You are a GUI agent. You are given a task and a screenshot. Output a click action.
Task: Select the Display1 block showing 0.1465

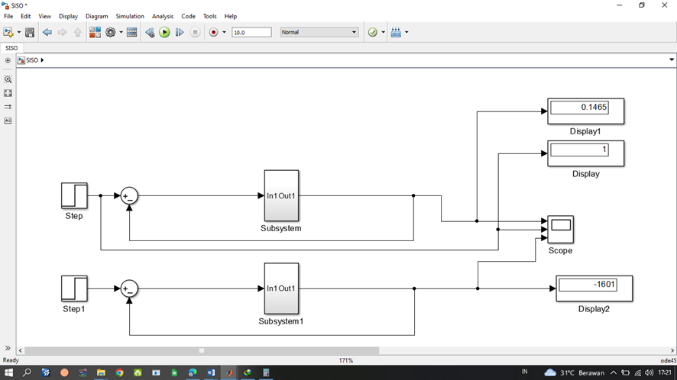[x=585, y=111]
